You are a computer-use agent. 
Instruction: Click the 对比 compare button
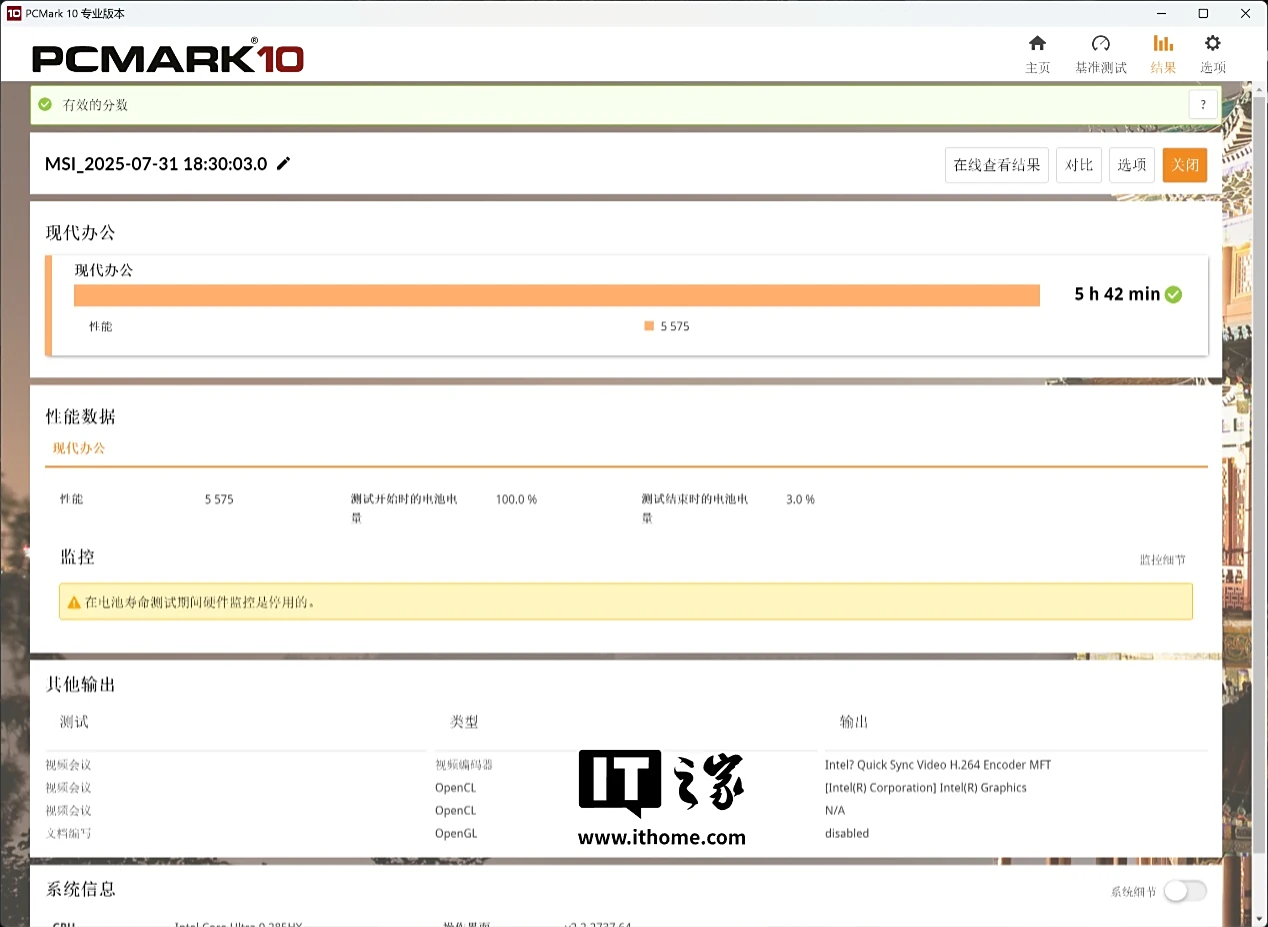point(1078,165)
